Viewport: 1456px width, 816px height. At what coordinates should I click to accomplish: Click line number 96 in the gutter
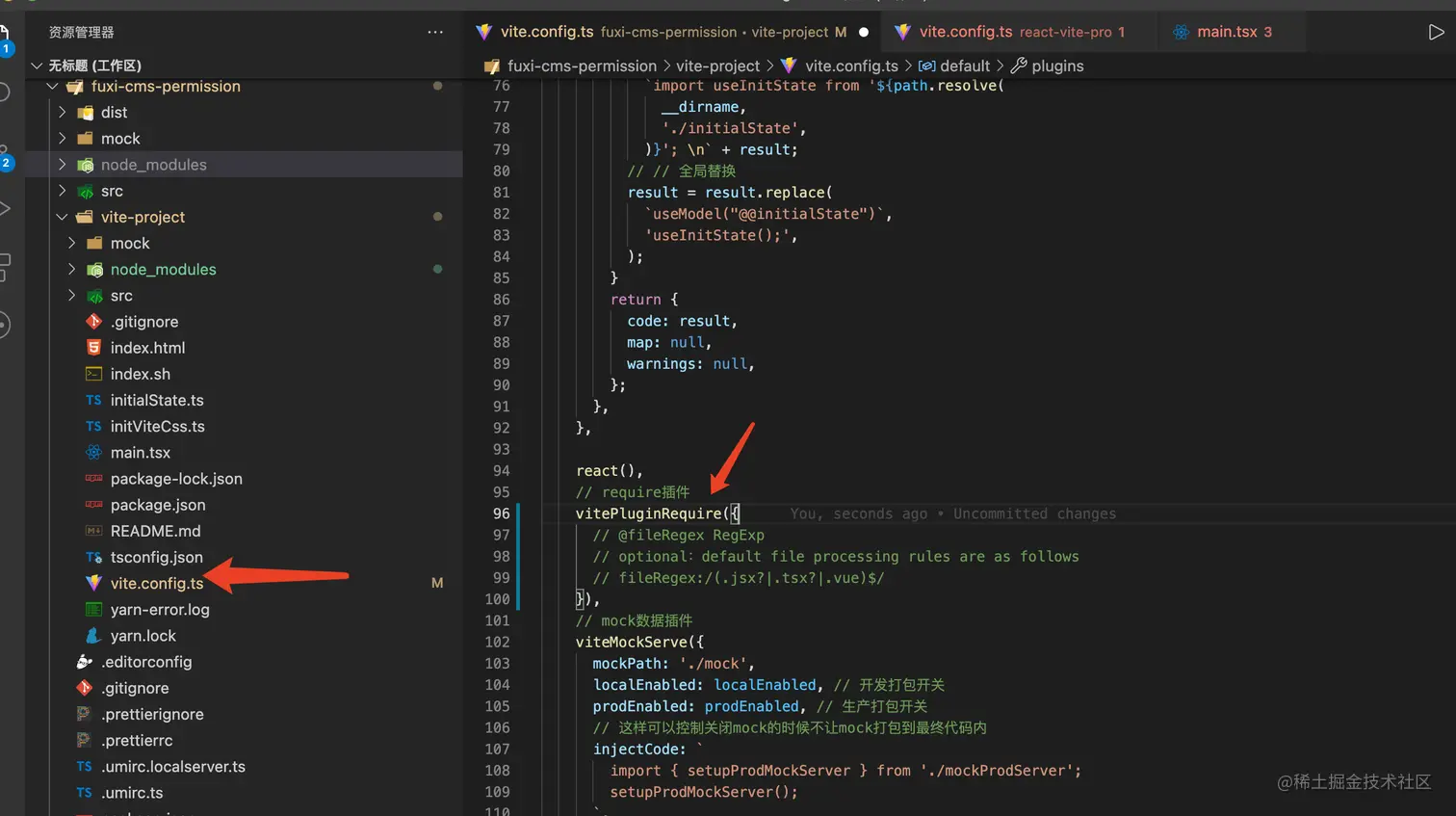point(501,513)
